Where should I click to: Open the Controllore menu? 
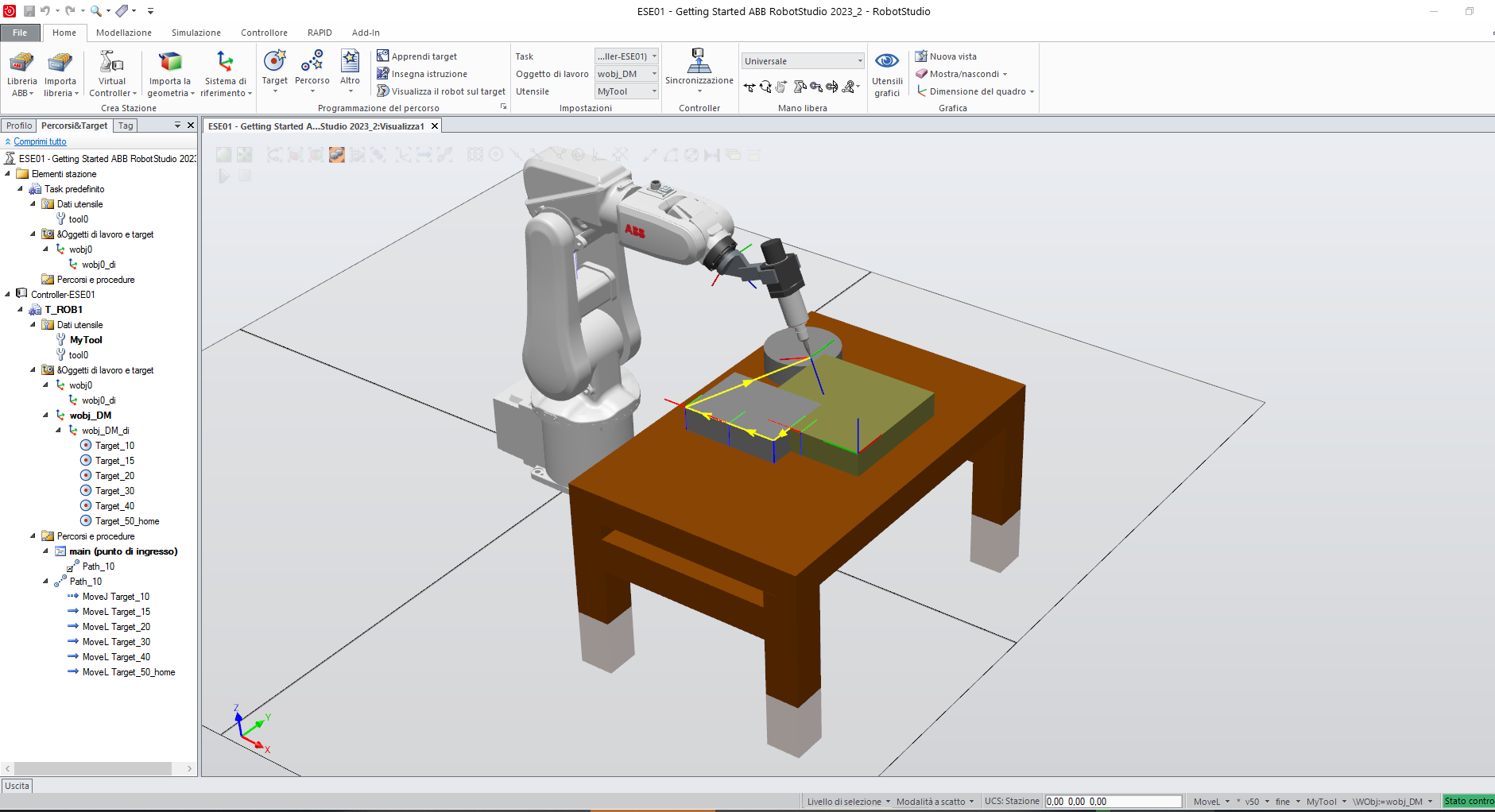[264, 33]
